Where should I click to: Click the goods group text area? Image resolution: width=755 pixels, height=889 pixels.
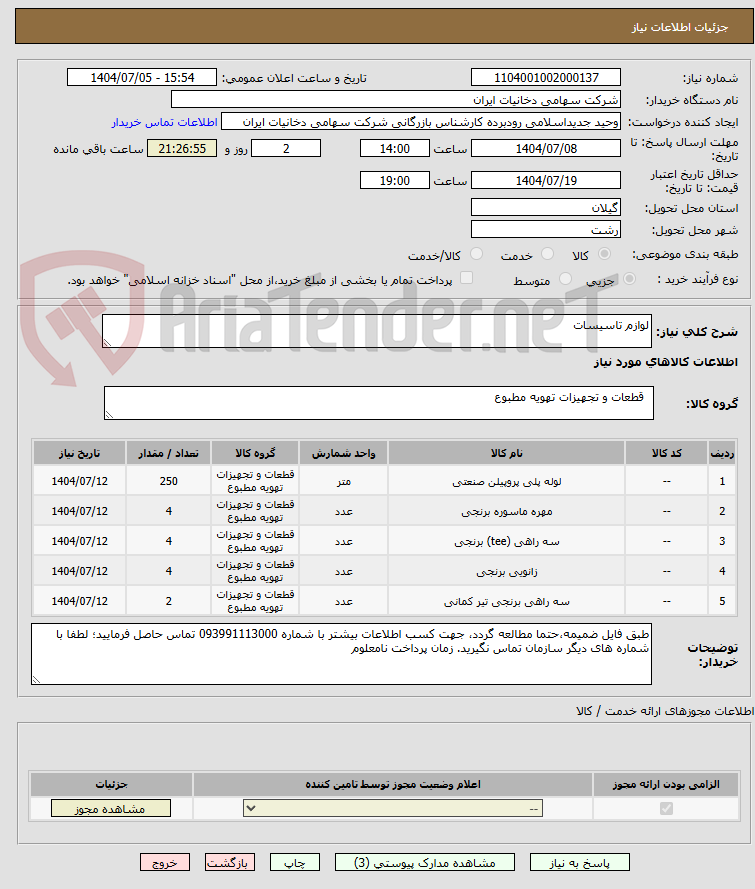click(379, 403)
